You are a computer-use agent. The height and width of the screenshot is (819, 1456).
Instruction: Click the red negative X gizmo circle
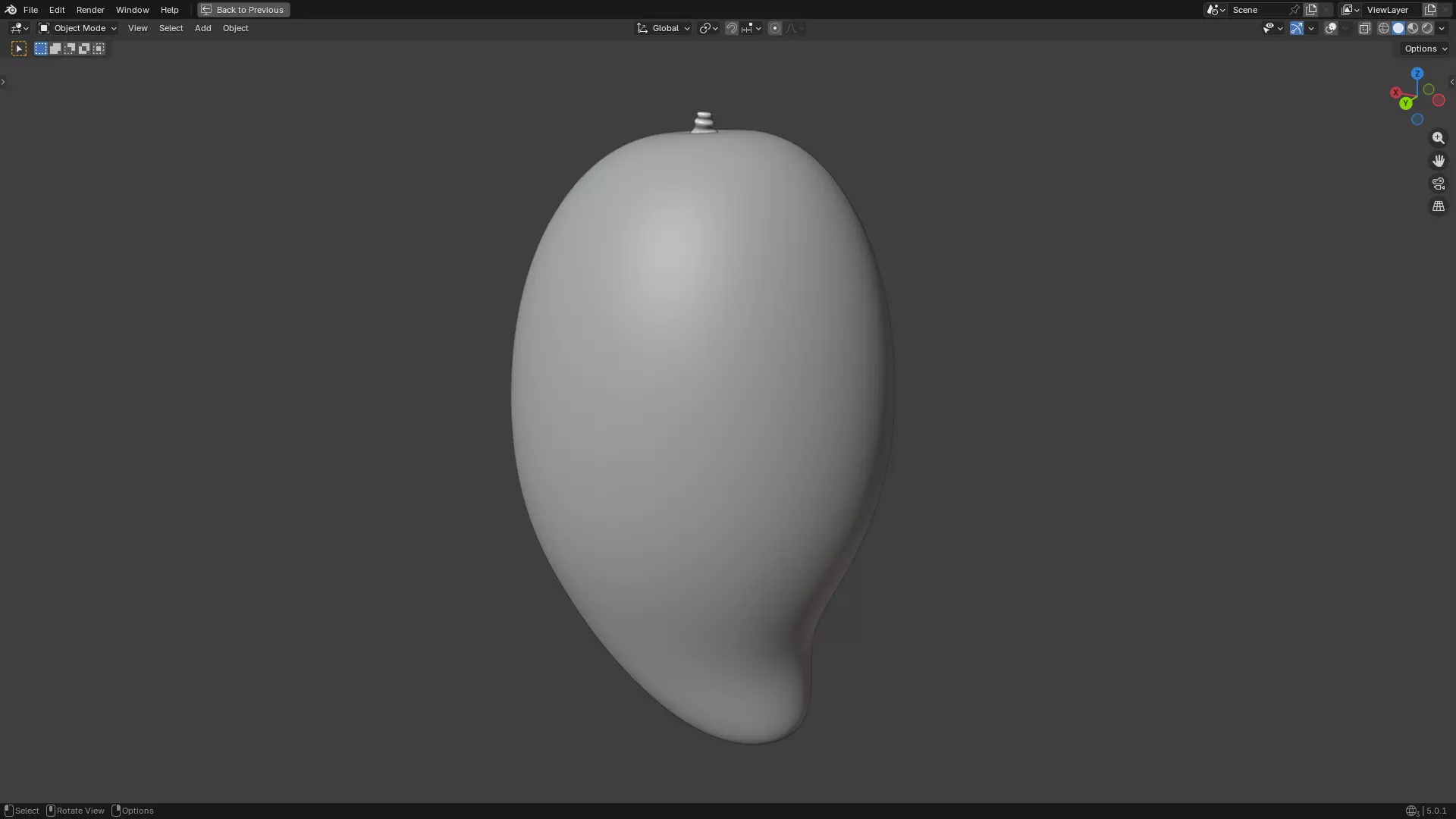pyautogui.click(x=1439, y=101)
